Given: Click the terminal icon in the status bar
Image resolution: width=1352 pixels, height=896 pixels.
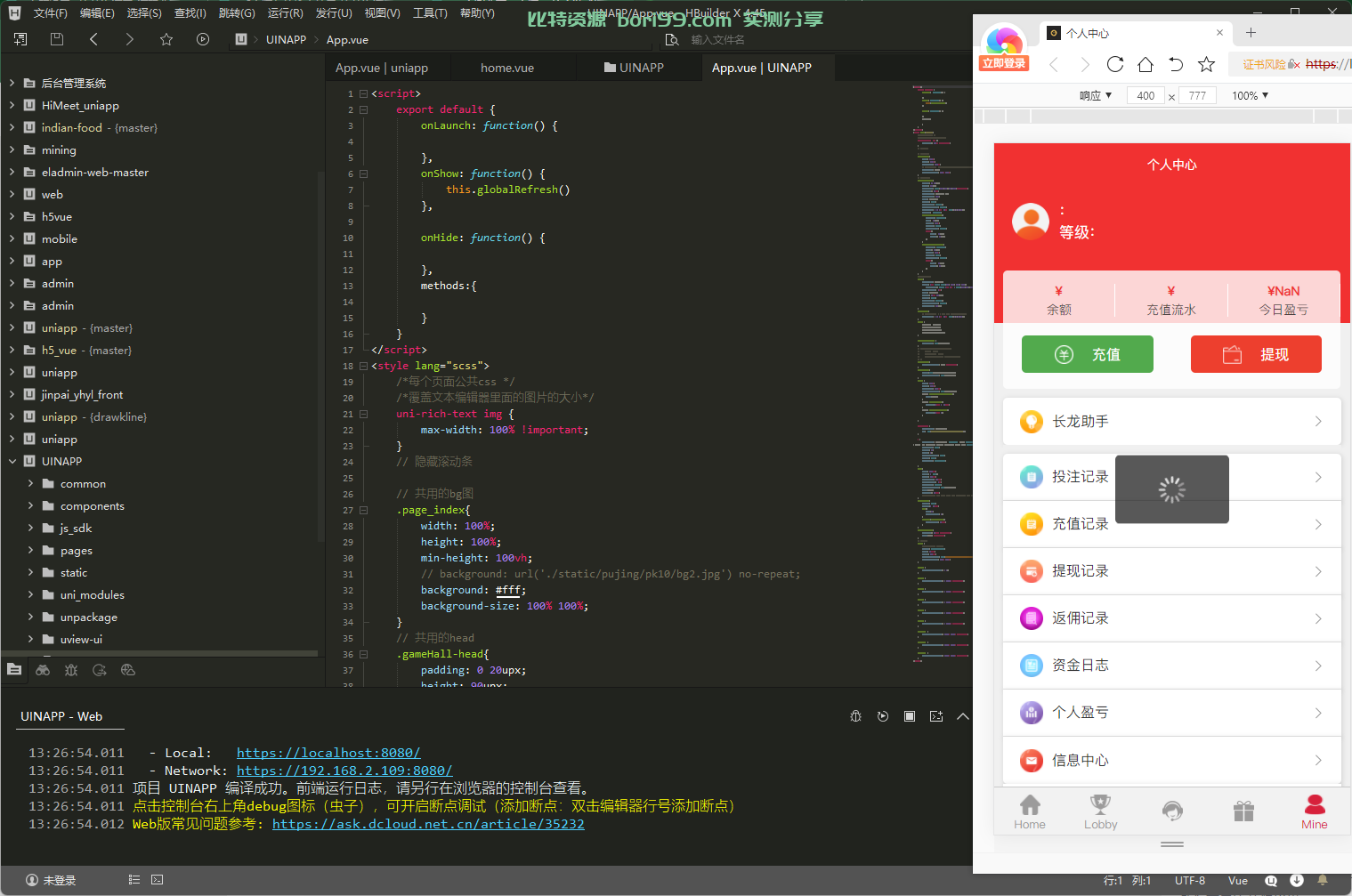Looking at the screenshot, I should pos(158,879).
